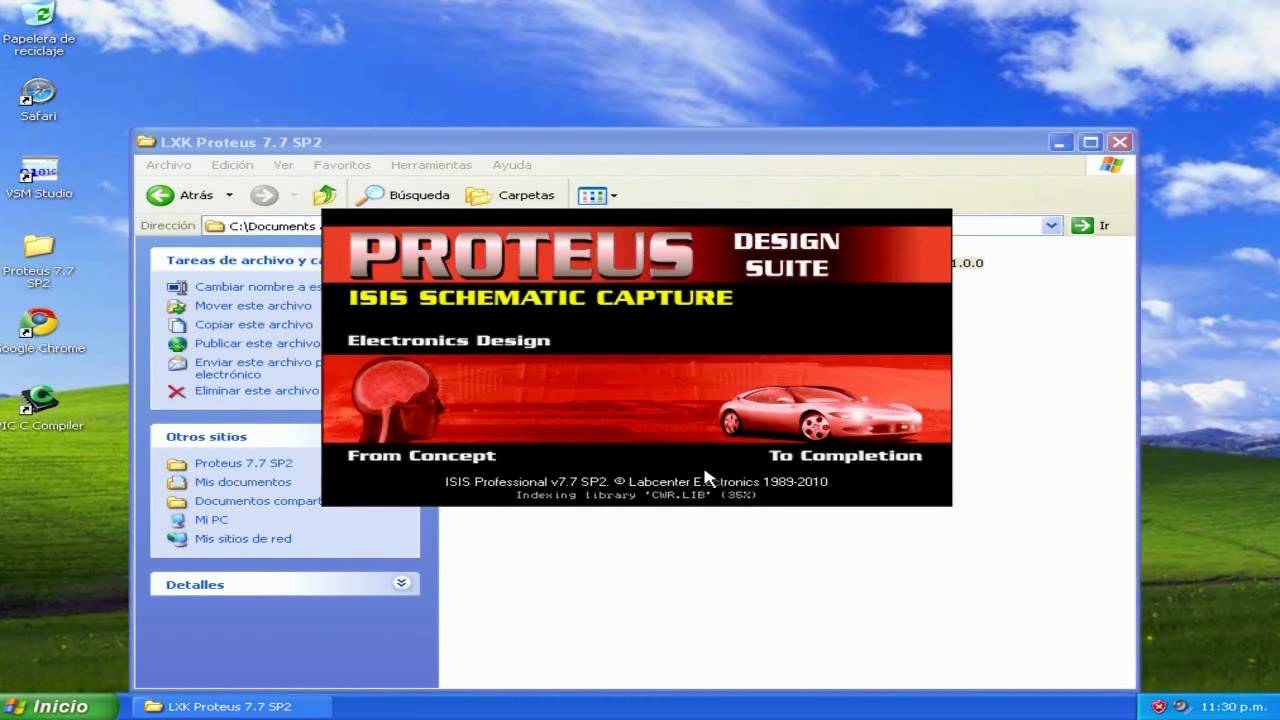
Task: Go back with the Atrás button
Action: (x=180, y=195)
